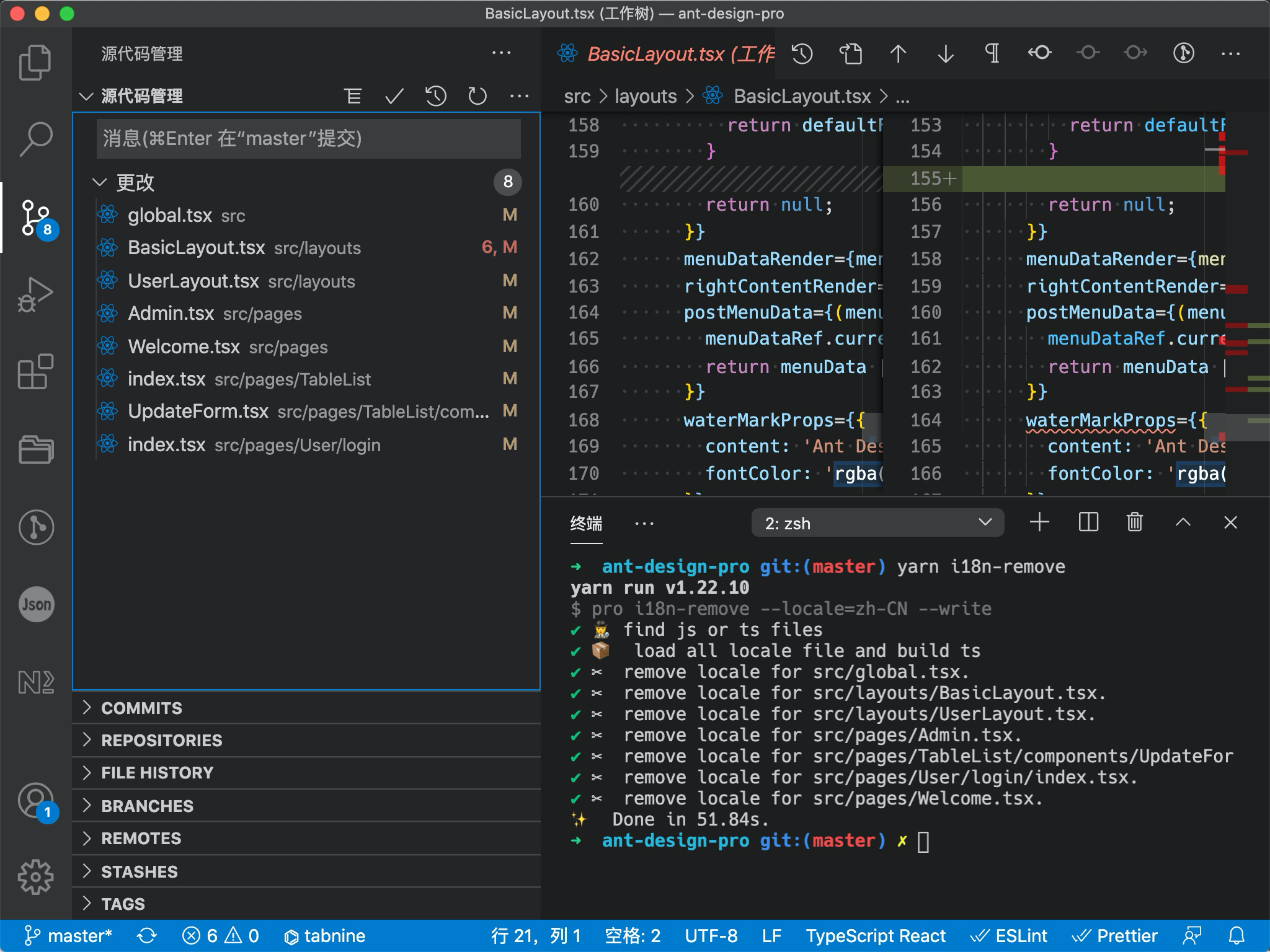Open the Run and Debug view
1270x952 pixels.
(36, 295)
